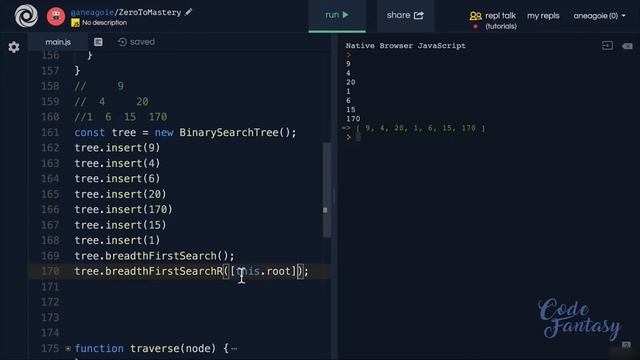Click the JavaScript language badge icon
The width and height of the screenshot is (640, 360).
point(75,23)
